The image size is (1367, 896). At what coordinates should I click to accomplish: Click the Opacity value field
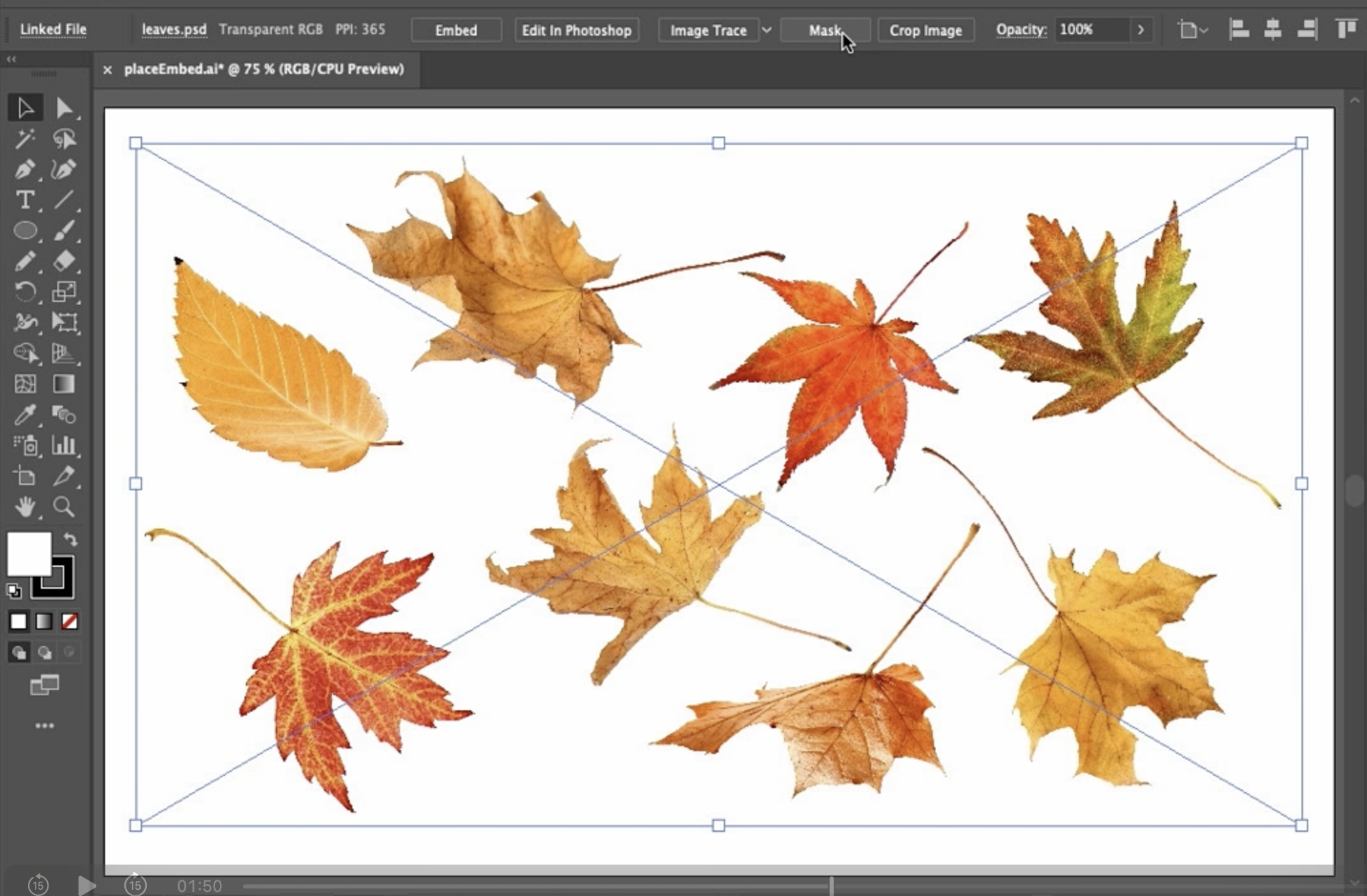coord(1090,30)
